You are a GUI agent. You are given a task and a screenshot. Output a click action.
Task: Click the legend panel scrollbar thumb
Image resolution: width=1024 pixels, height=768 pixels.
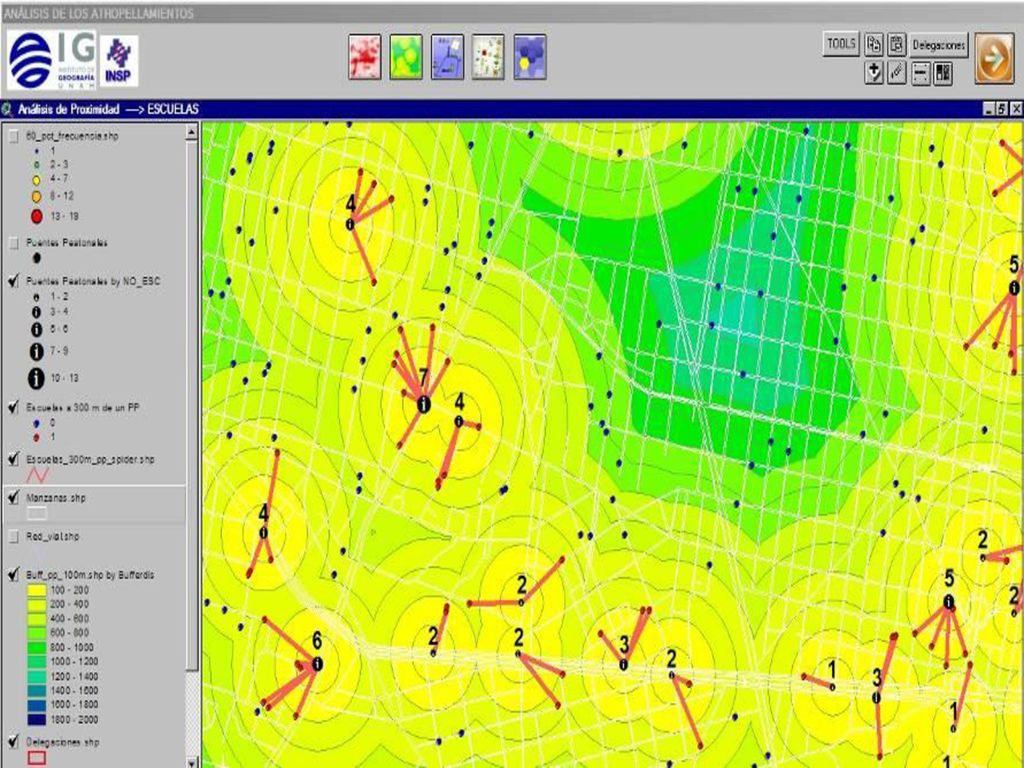pos(191,405)
